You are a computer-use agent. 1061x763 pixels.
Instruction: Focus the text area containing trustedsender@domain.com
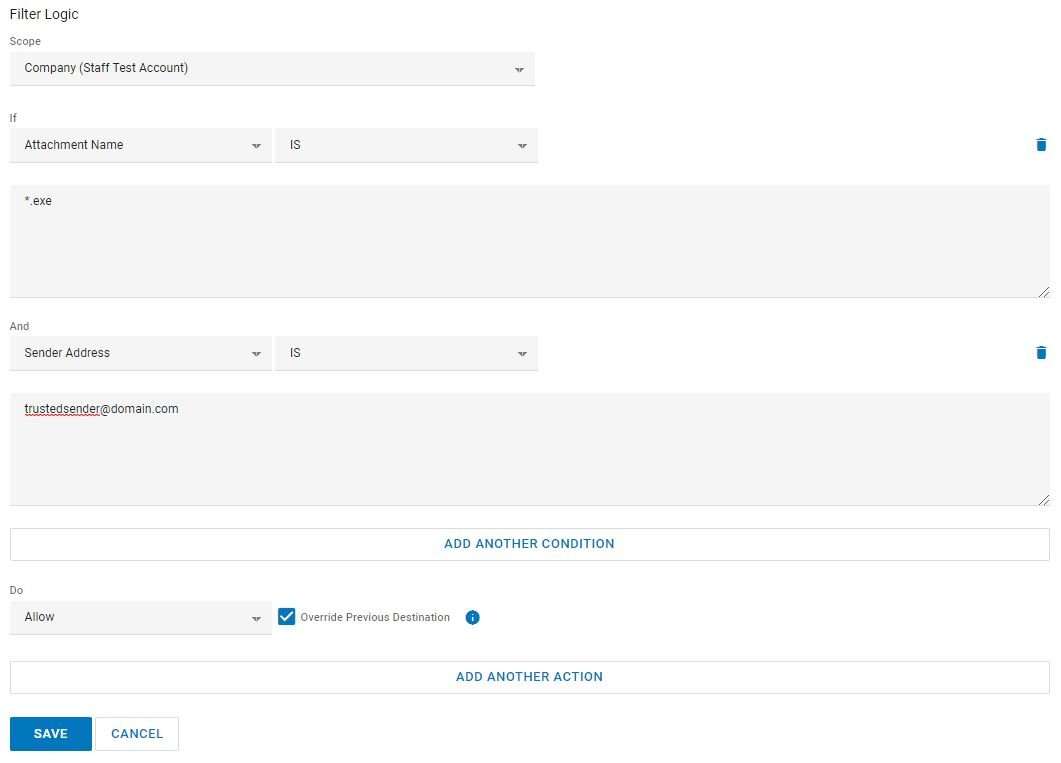[x=529, y=449]
